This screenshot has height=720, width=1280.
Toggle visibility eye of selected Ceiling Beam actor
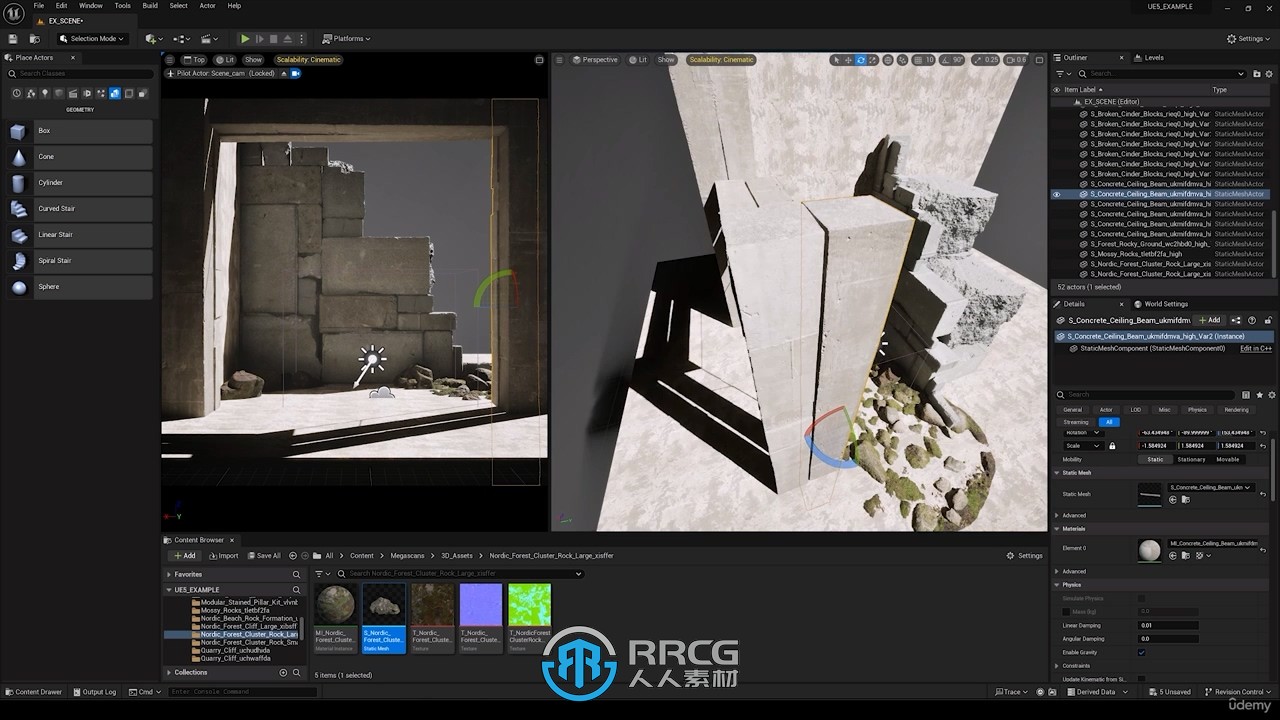[1056, 194]
